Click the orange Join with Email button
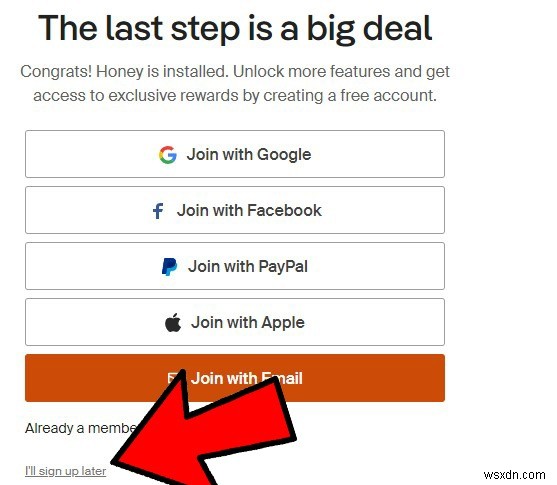Image resolution: width=557 pixels, height=485 pixels. tap(235, 378)
